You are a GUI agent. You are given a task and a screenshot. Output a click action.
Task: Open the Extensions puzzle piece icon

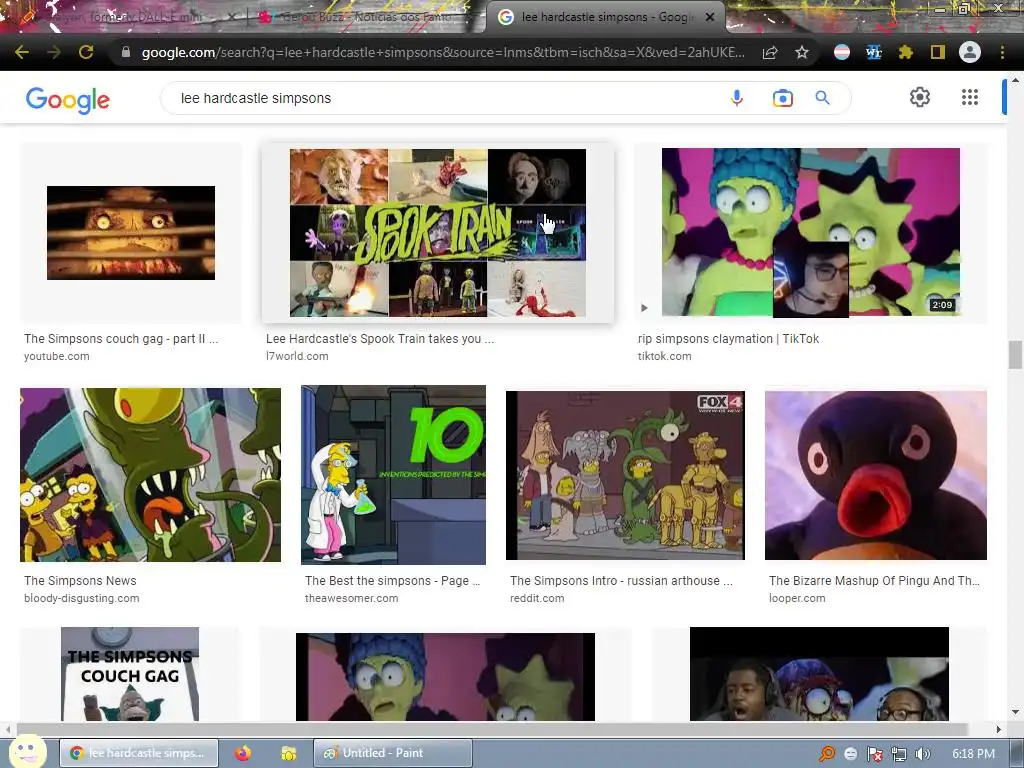(905, 52)
